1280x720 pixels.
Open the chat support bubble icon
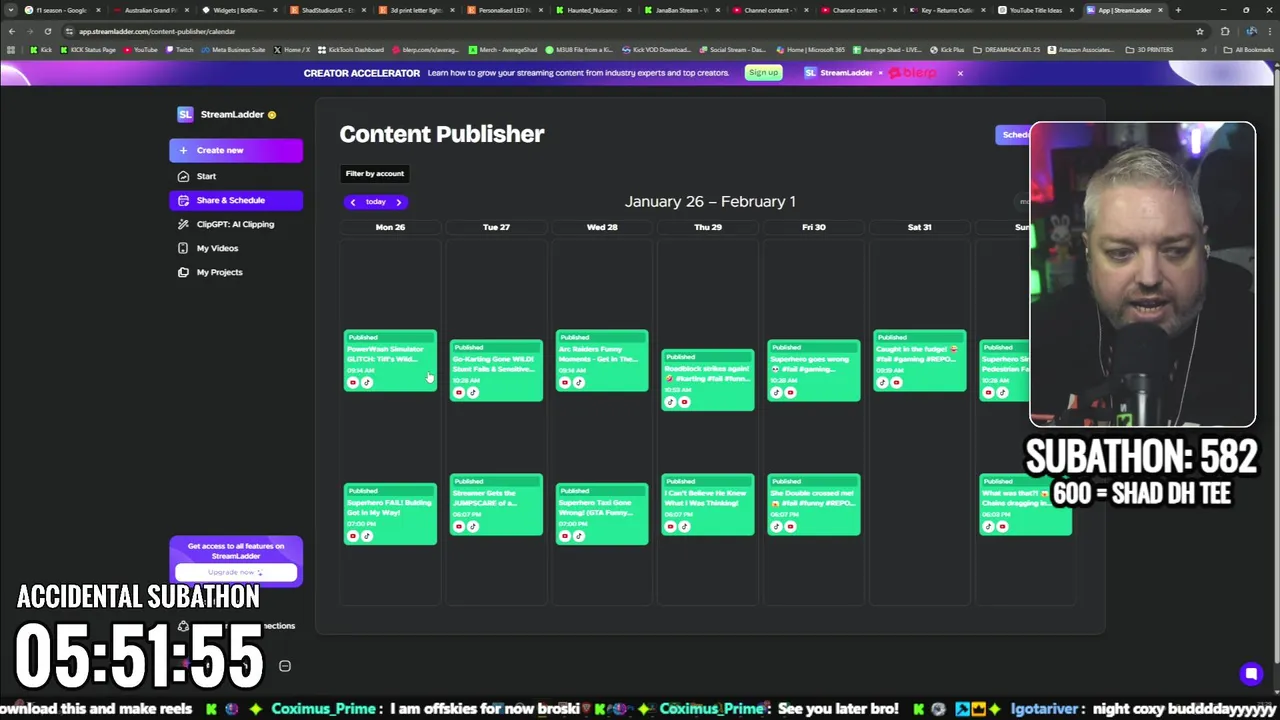point(1251,674)
